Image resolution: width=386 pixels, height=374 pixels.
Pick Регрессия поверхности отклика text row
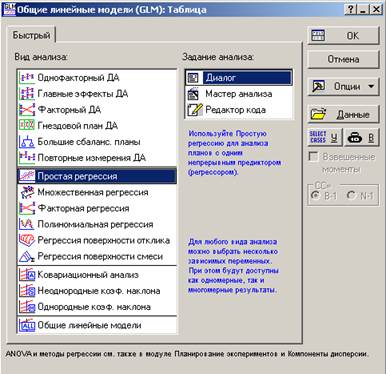[104, 240]
